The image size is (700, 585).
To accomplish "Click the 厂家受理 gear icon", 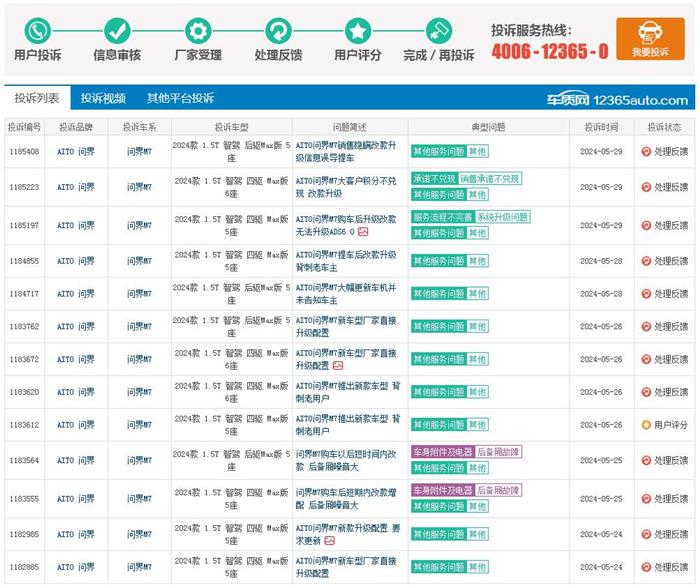I will (198, 31).
